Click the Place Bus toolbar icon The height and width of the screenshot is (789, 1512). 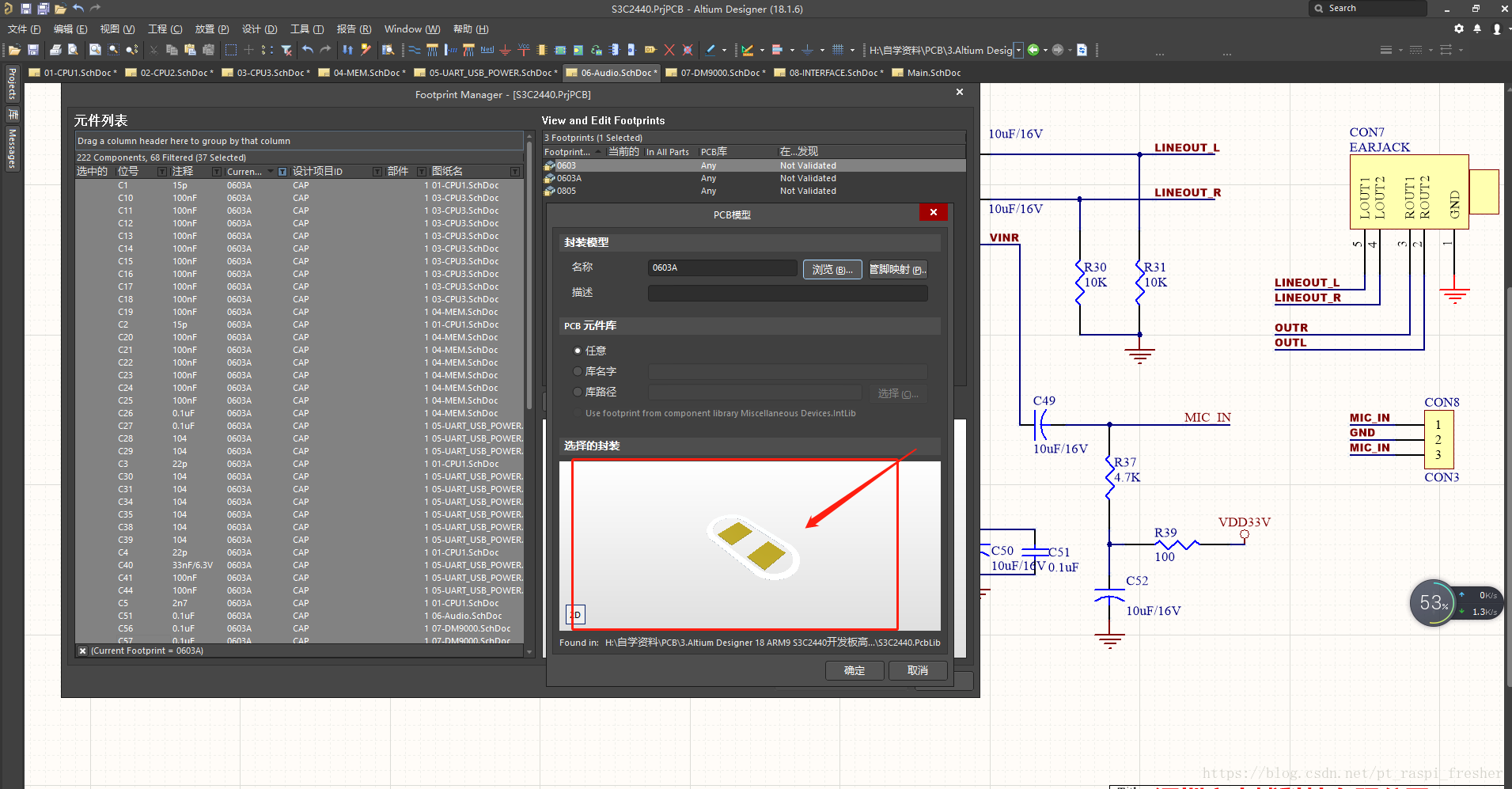pyautogui.click(x=432, y=50)
